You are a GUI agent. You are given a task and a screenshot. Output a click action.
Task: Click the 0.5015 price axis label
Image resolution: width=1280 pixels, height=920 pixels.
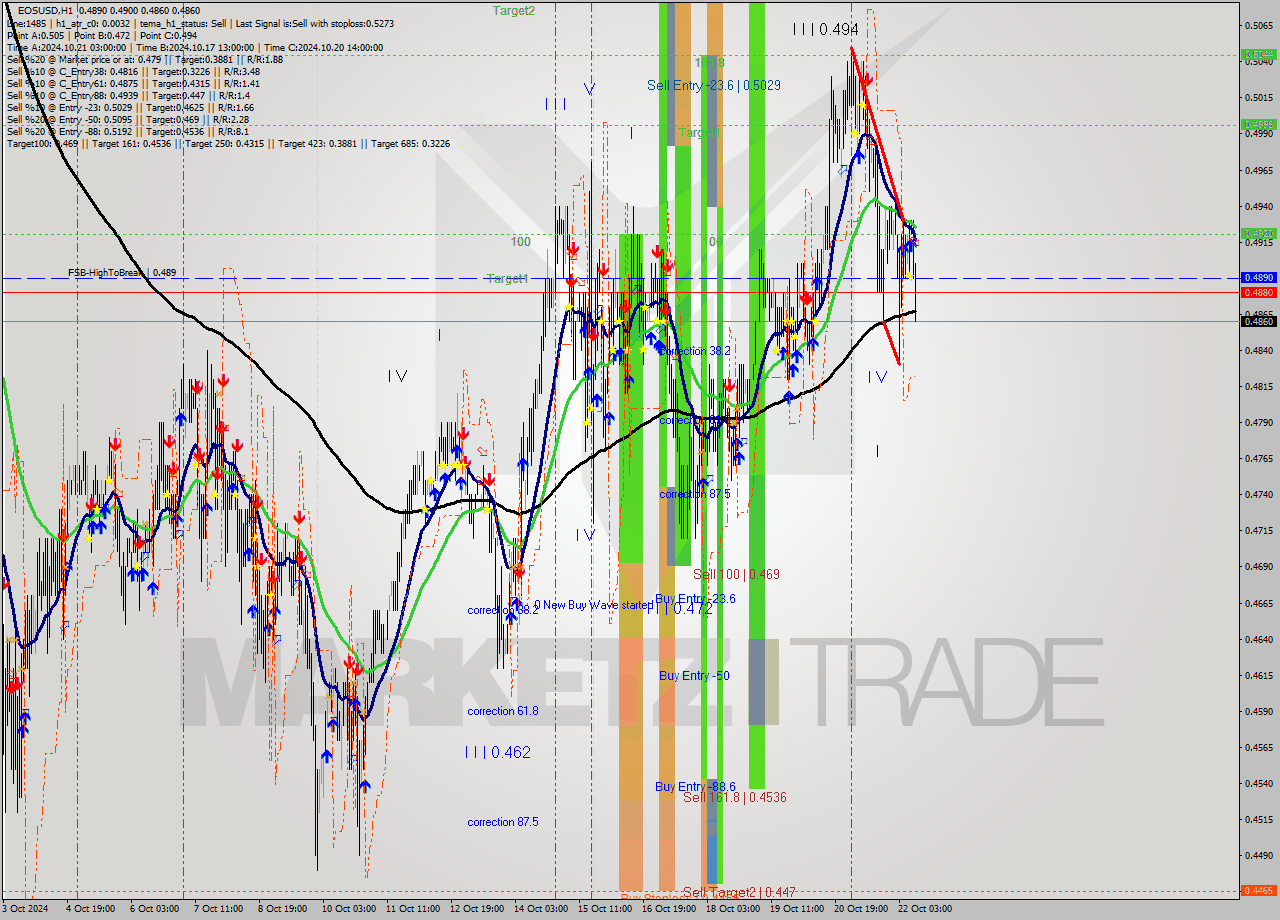pos(1258,98)
